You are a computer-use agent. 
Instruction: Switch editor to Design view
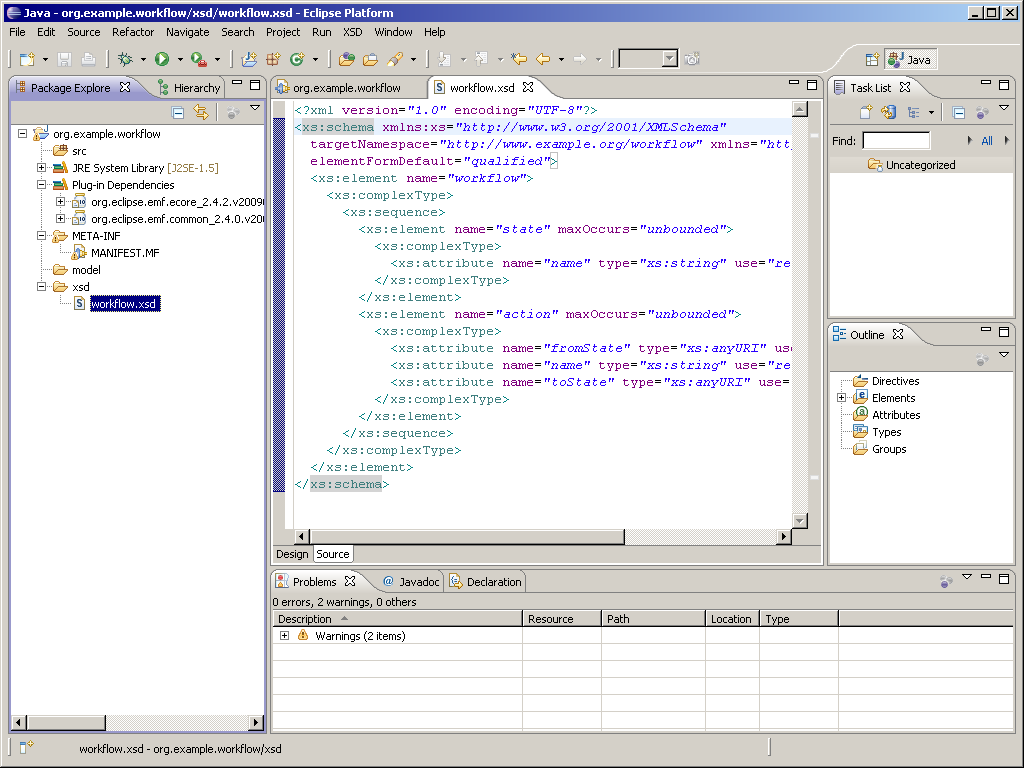(x=292, y=554)
